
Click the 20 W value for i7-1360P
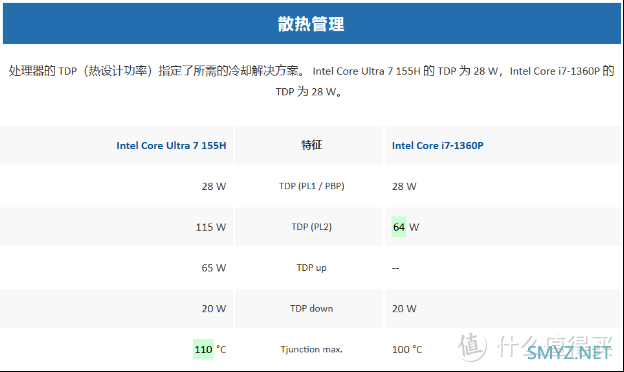404,308
